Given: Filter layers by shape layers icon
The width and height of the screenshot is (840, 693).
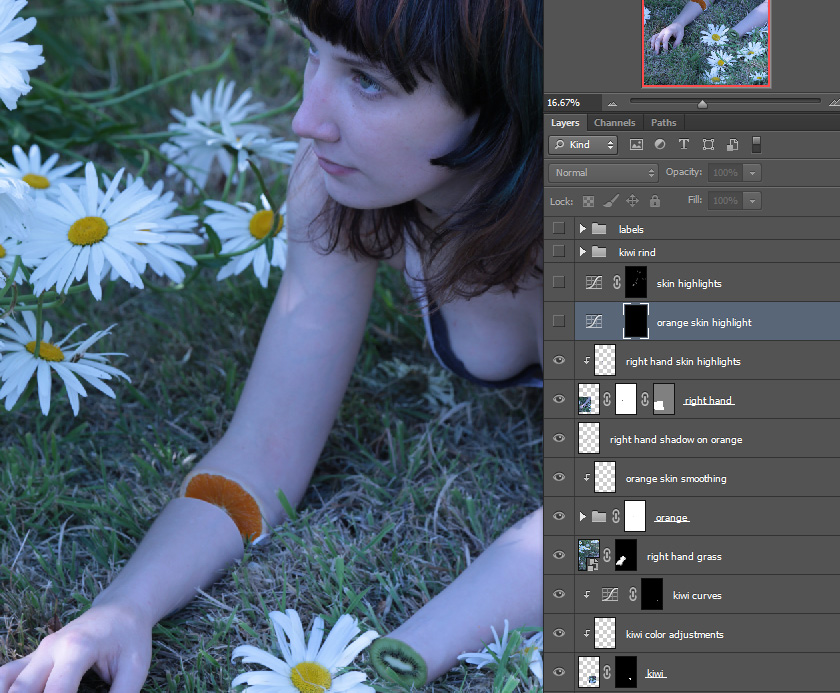Looking at the screenshot, I should (708, 145).
